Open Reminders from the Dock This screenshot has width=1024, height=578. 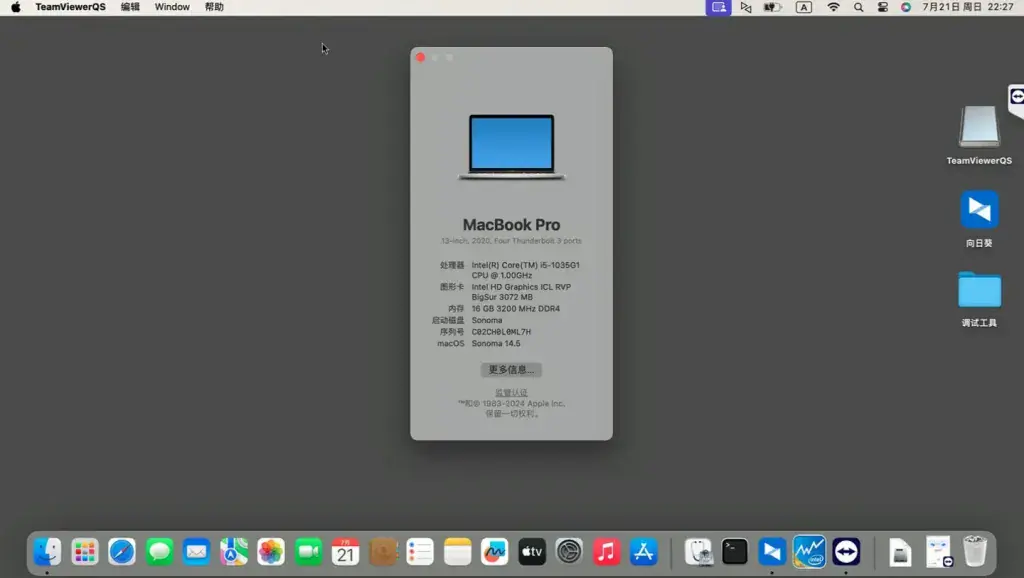pos(420,552)
